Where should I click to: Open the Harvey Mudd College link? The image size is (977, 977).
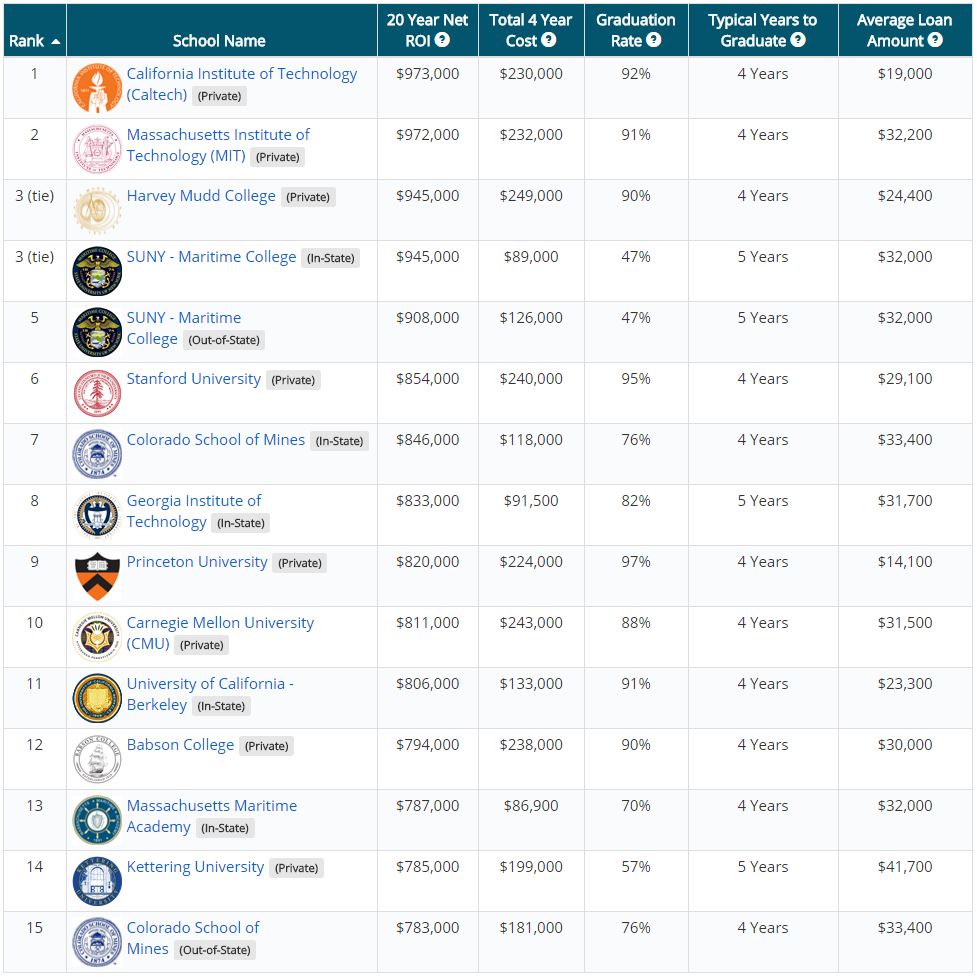201,196
